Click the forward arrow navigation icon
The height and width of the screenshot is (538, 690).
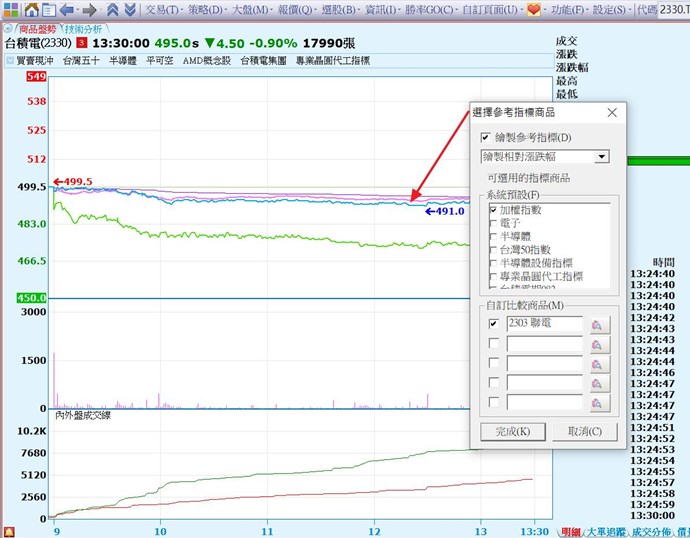[x=90, y=9]
